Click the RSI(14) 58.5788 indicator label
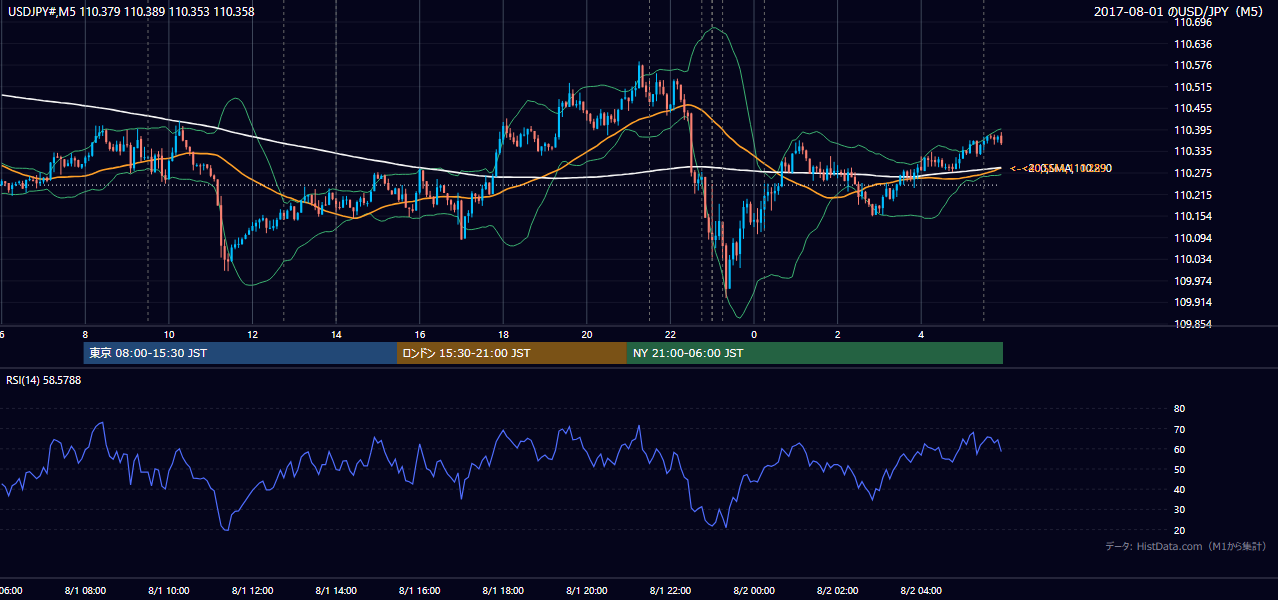The image size is (1278, 600). [x=44, y=380]
